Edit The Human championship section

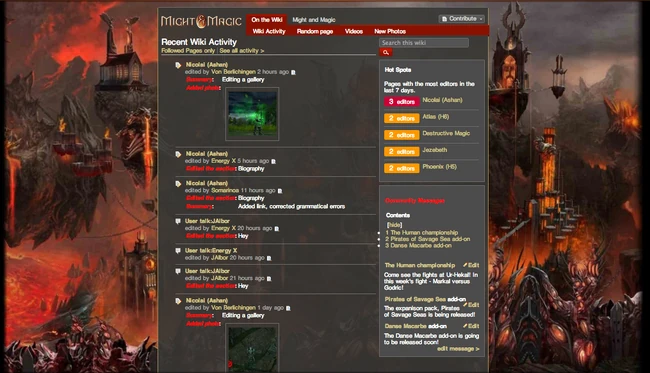(x=471, y=265)
